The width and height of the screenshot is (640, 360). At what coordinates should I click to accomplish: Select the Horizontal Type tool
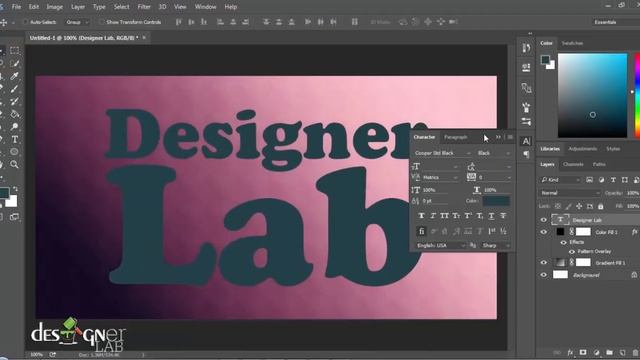(x=15, y=139)
